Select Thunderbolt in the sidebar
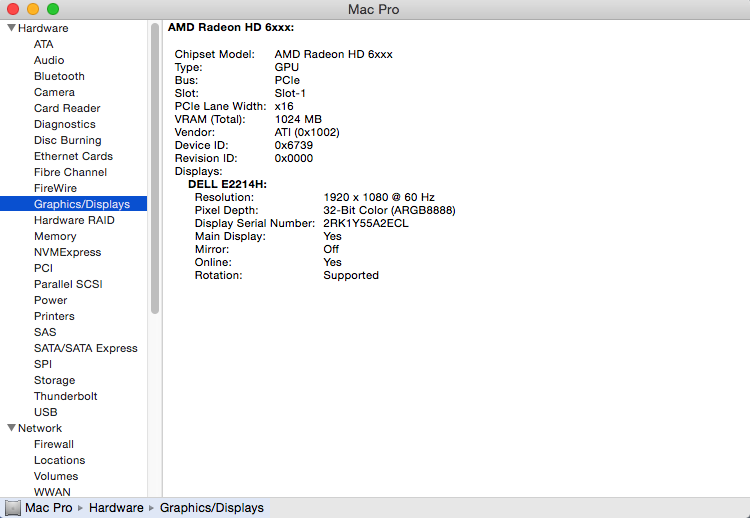750x518 pixels. (66, 396)
